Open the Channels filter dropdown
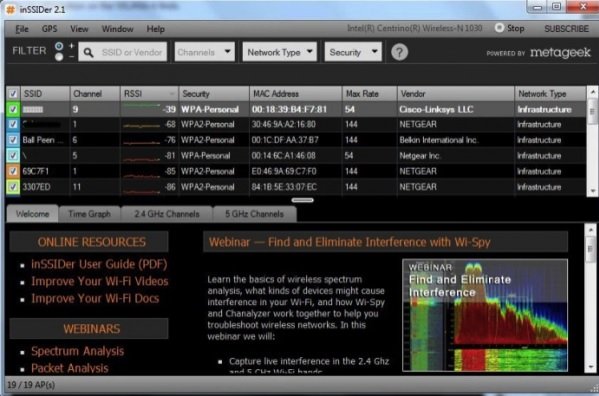The height and width of the screenshot is (396, 599). point(204,52)
